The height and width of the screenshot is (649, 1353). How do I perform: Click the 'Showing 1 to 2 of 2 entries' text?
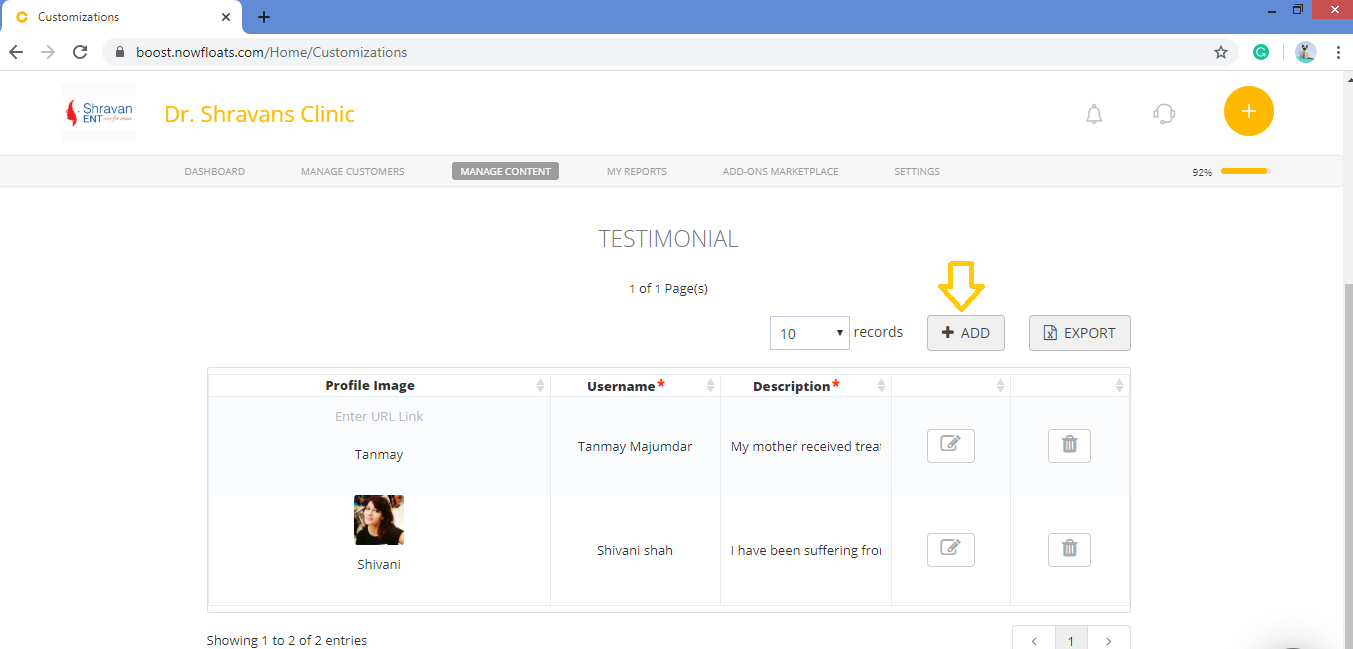coord(287,640)
